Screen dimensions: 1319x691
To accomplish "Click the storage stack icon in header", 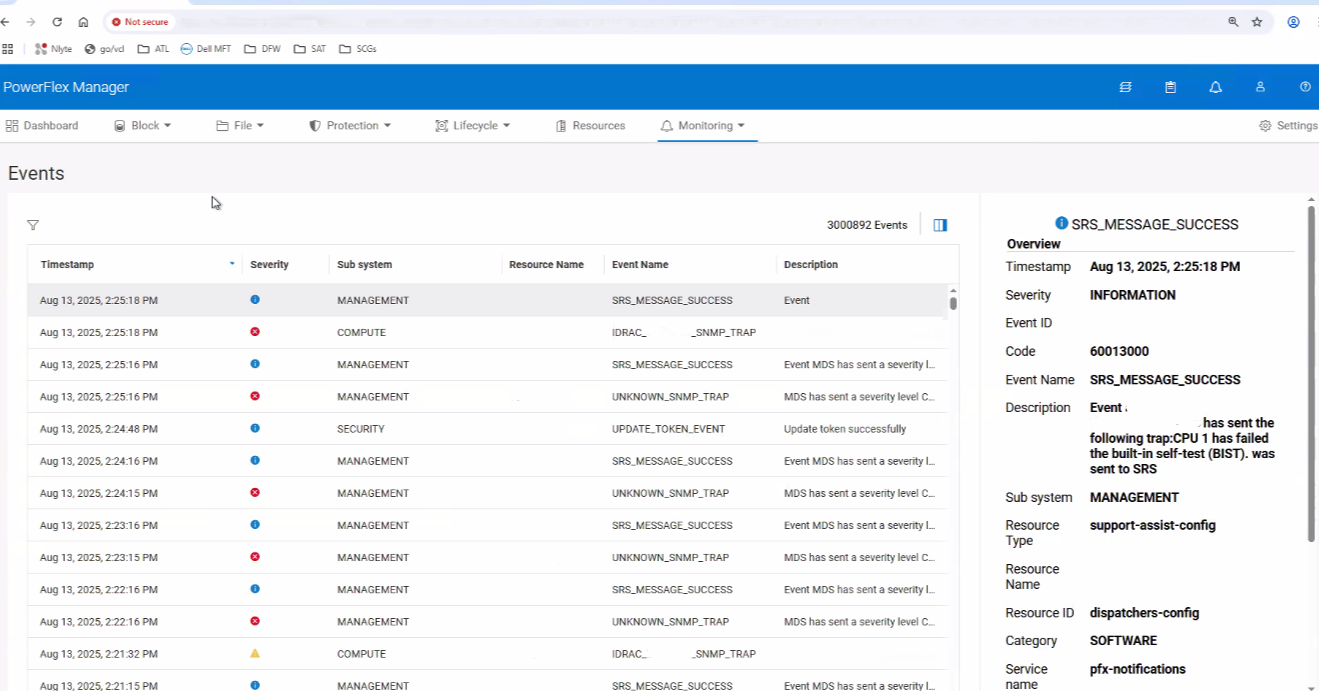I will coord(1125,87).
